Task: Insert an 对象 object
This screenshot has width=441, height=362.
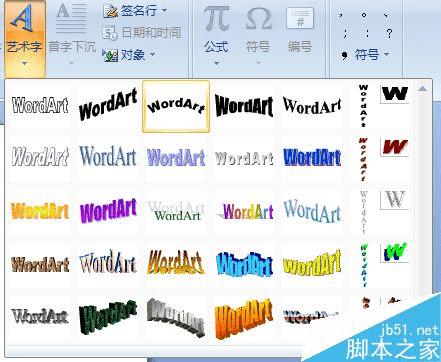Action: click(x=125, y=54)
